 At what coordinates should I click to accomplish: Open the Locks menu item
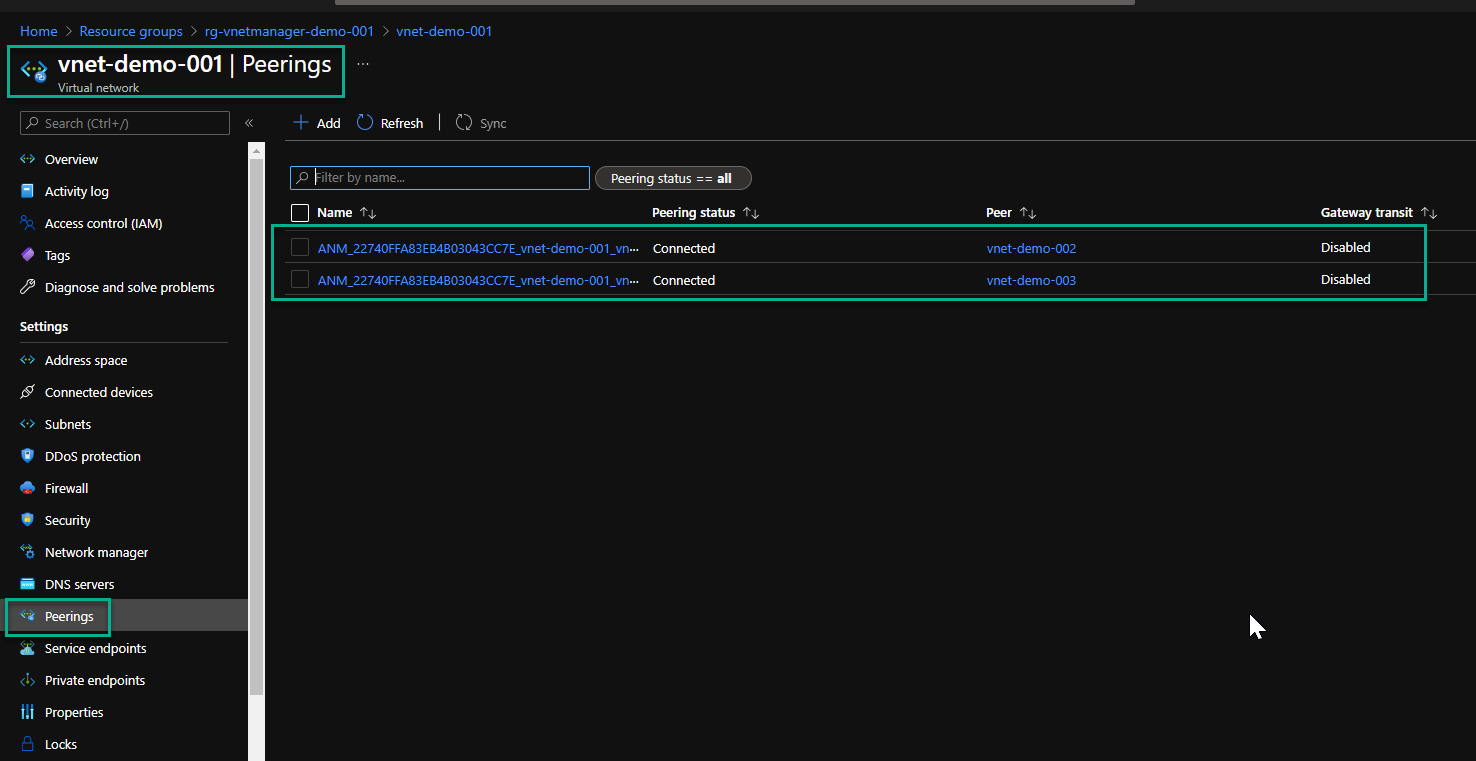61,744
